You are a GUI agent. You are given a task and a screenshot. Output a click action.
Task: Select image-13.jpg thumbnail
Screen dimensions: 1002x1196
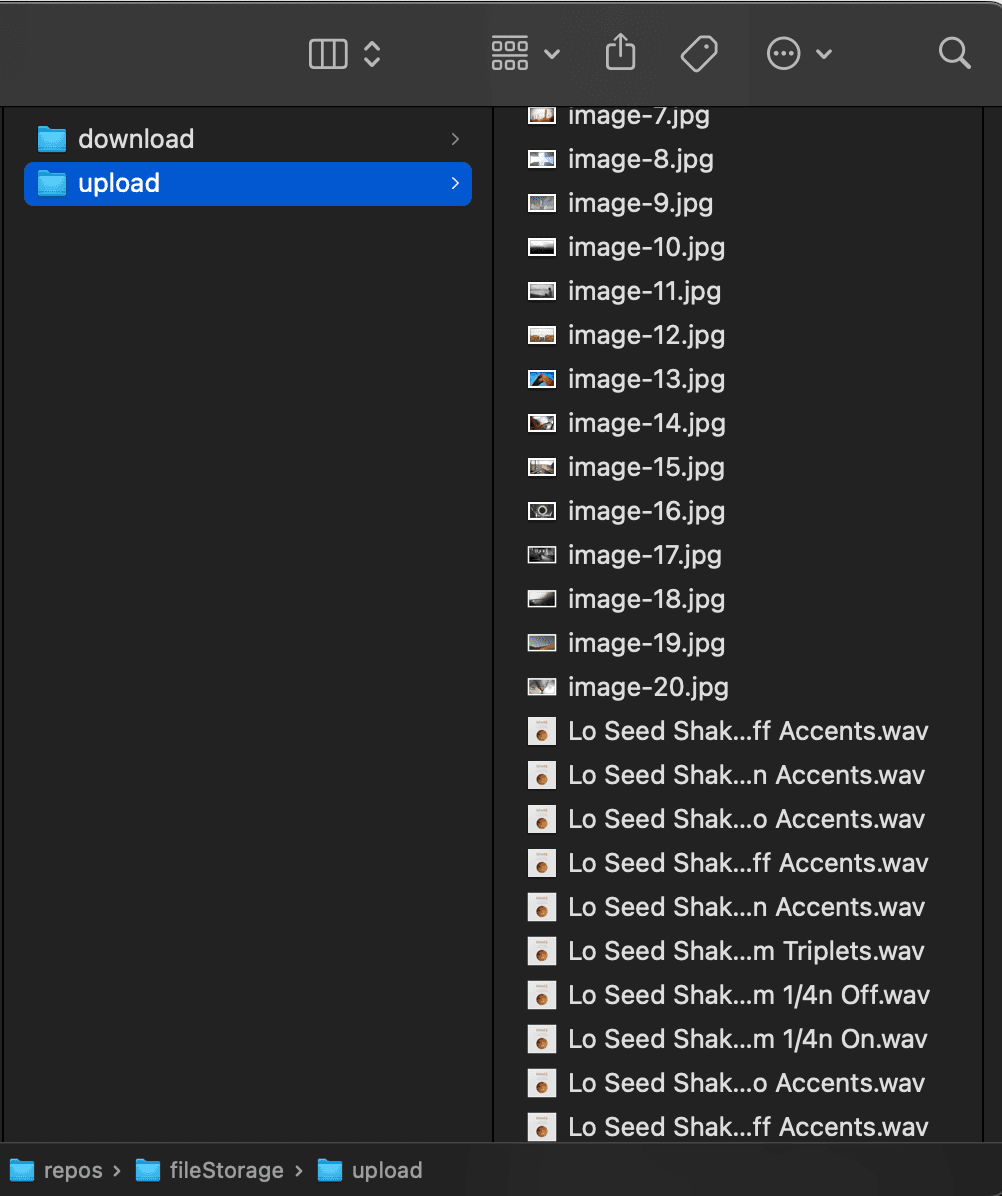click(x=541, y=379)
